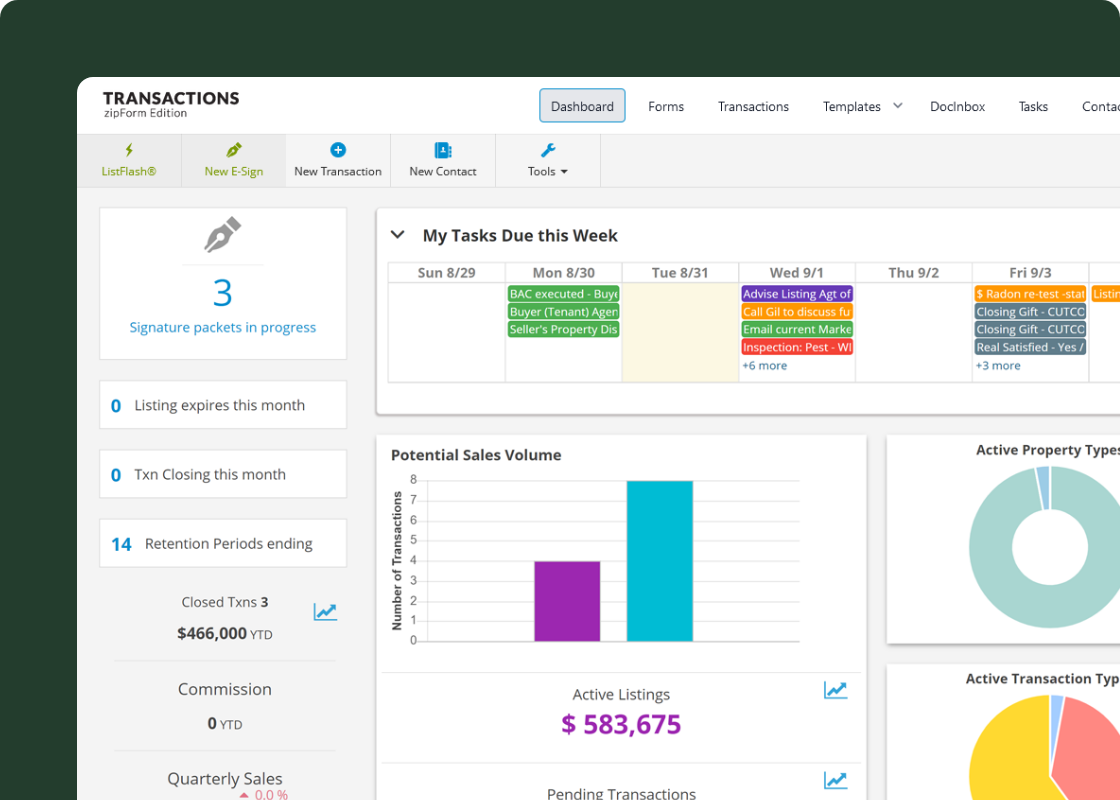Show +6 more tasks for Wed 9/1
Image resolution: width=1120 pixels, height=800 pixels.
(x=764, y=366)
